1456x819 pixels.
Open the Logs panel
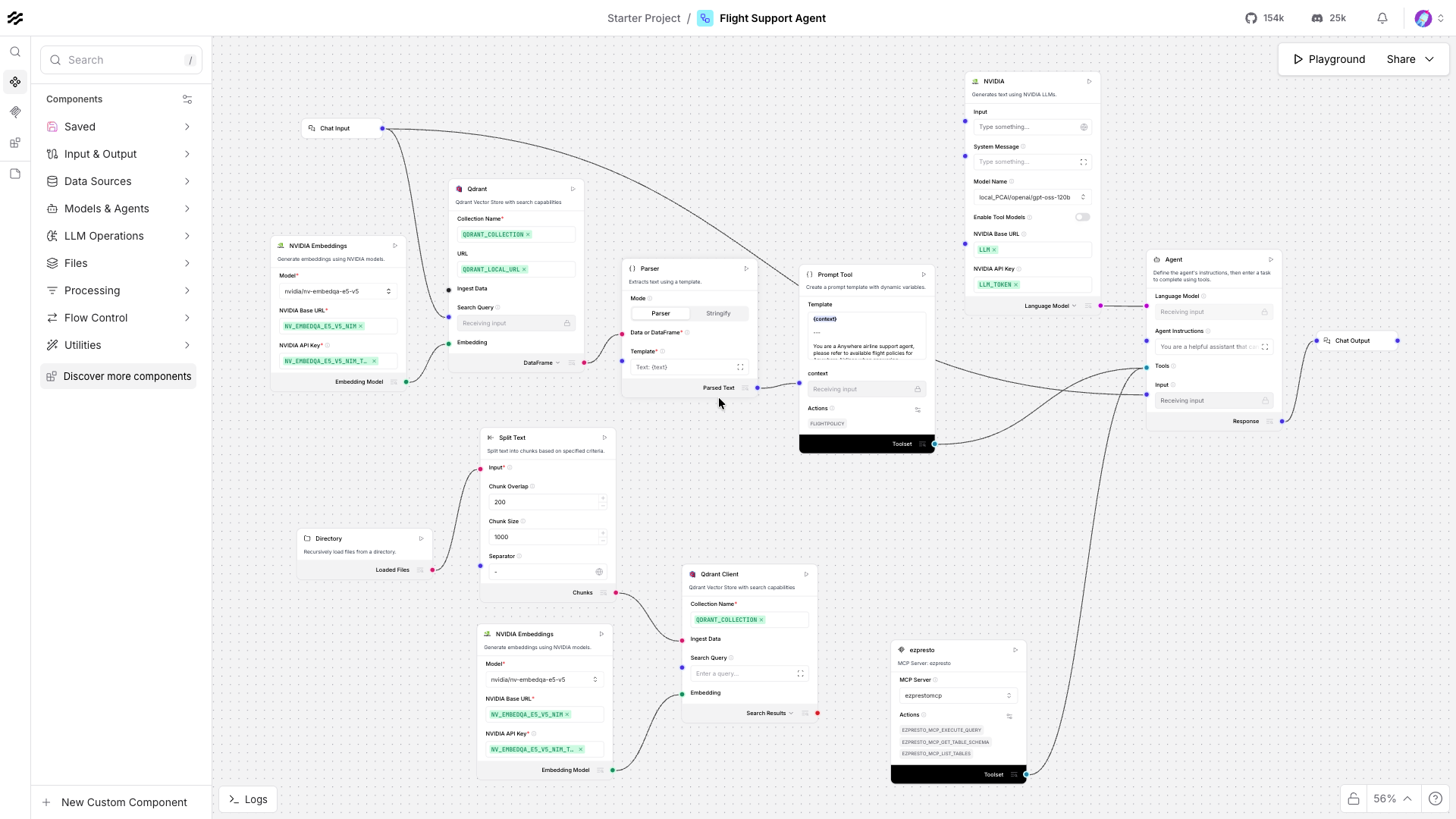point(248,799)
